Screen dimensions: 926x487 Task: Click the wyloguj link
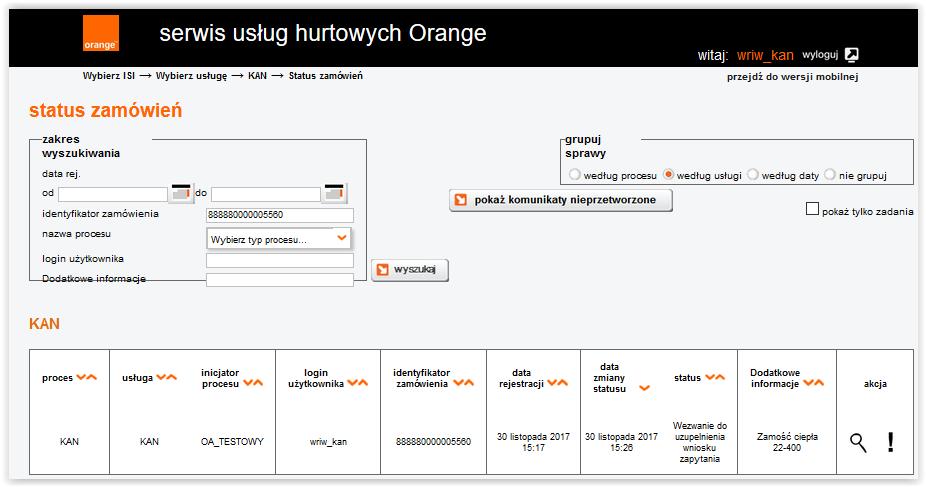coord(820,55)
